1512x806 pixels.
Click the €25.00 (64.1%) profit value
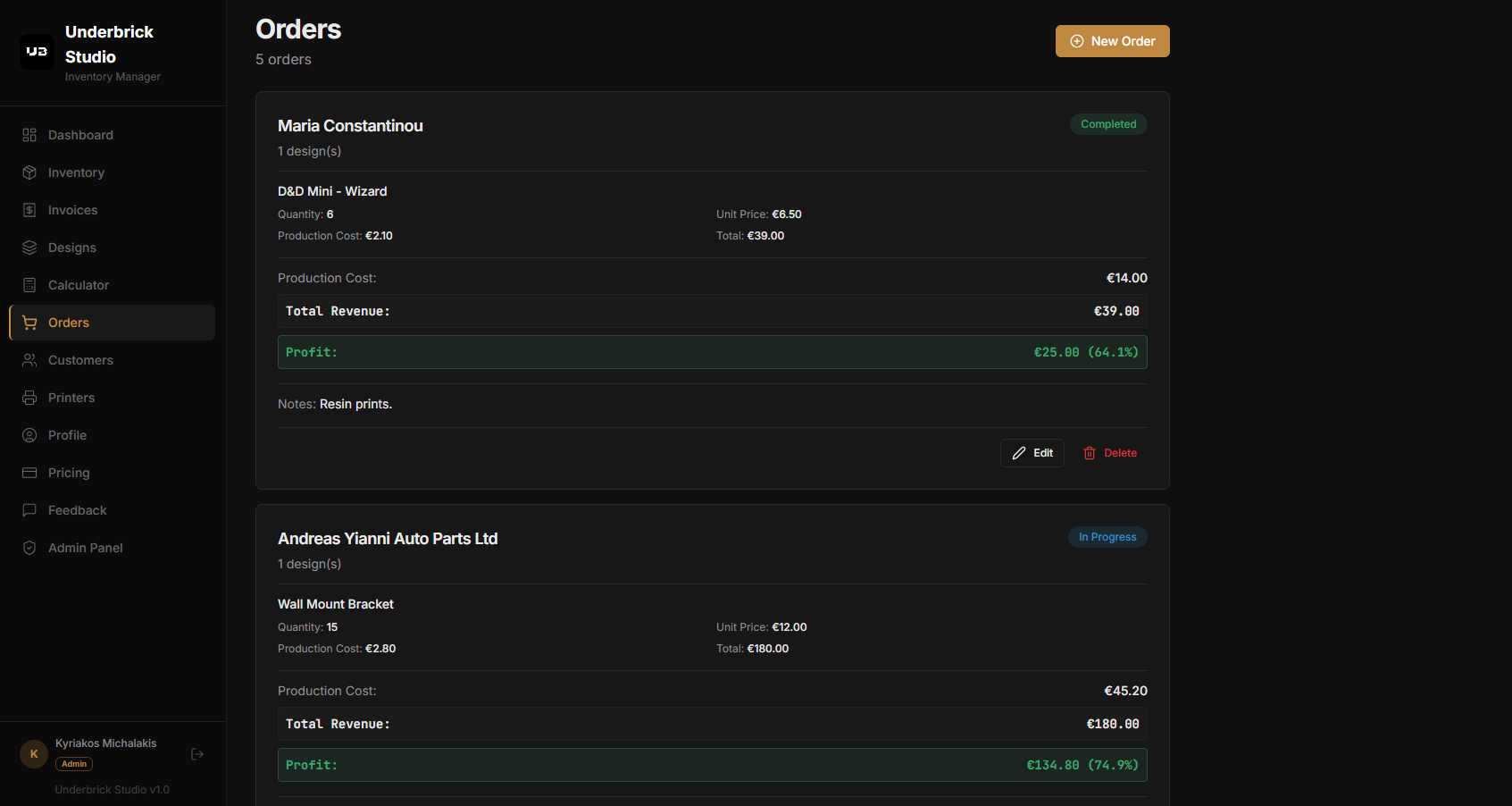point(1086,352)
